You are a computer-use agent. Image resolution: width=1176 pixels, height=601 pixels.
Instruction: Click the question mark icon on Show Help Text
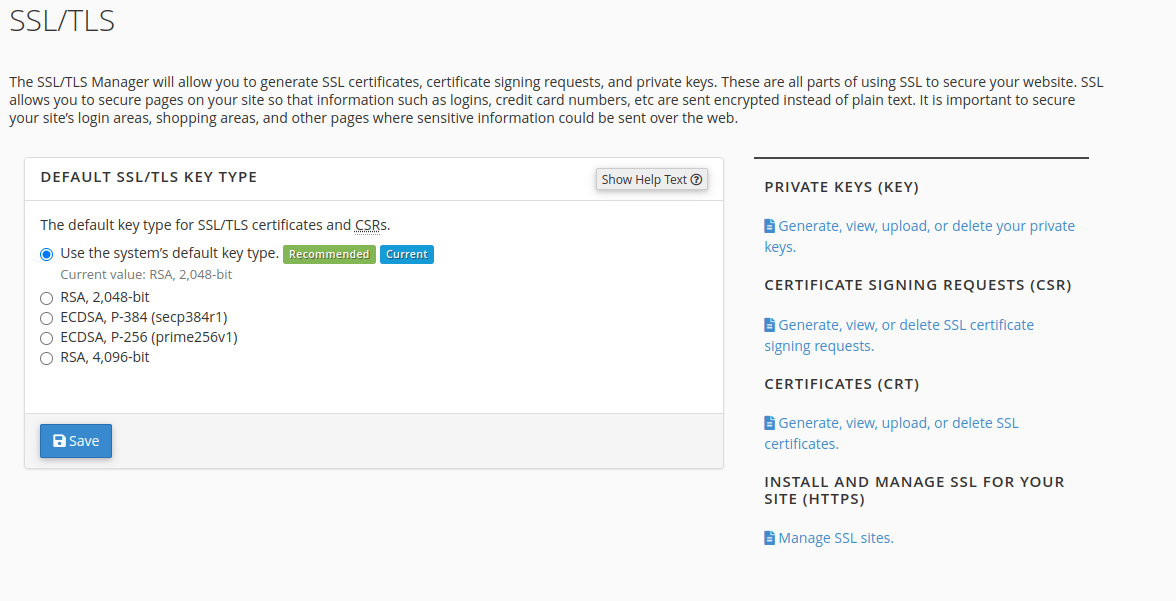click(x=697, y=179)
